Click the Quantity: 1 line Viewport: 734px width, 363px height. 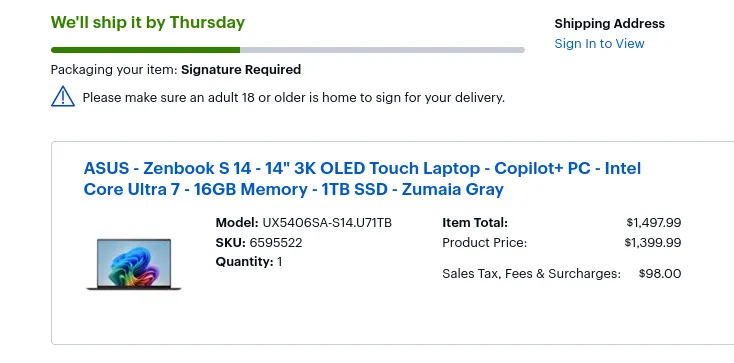tap(249, 261)
